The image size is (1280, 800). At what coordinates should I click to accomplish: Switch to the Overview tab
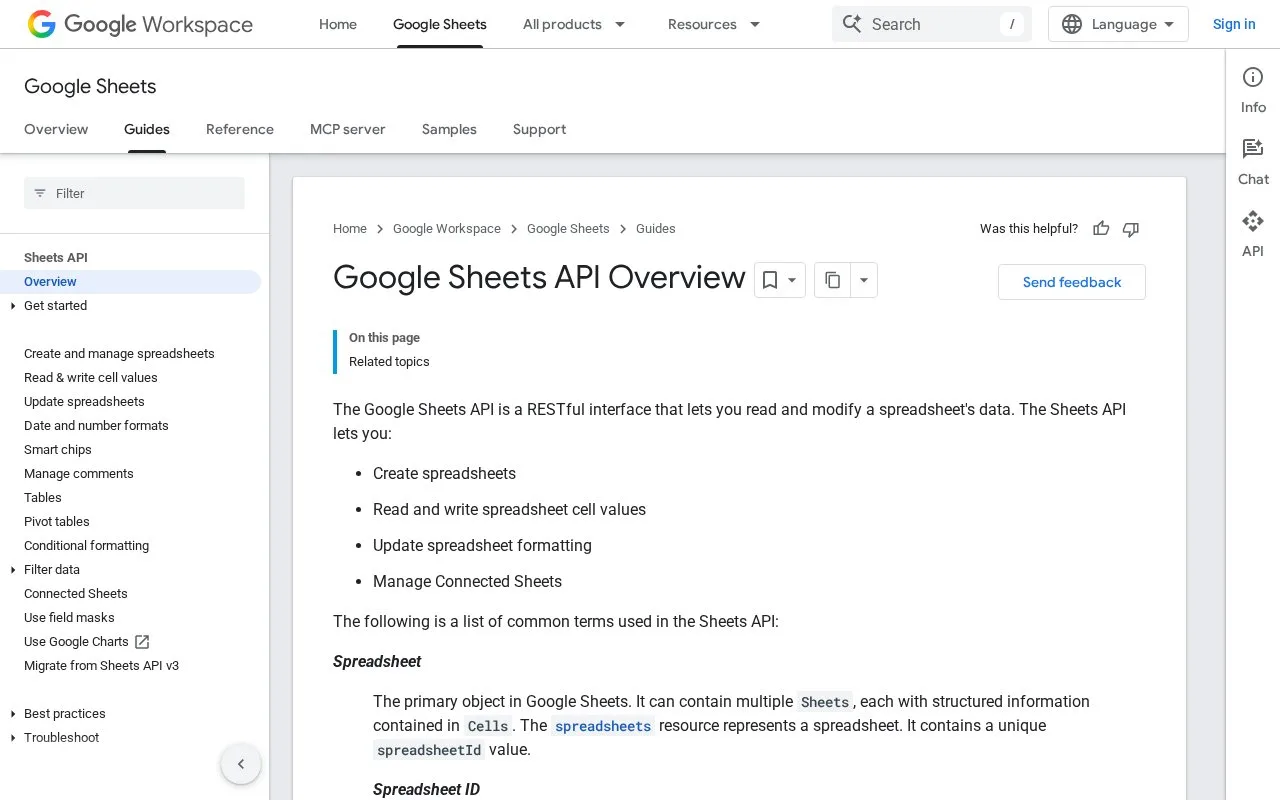point(56,129)
